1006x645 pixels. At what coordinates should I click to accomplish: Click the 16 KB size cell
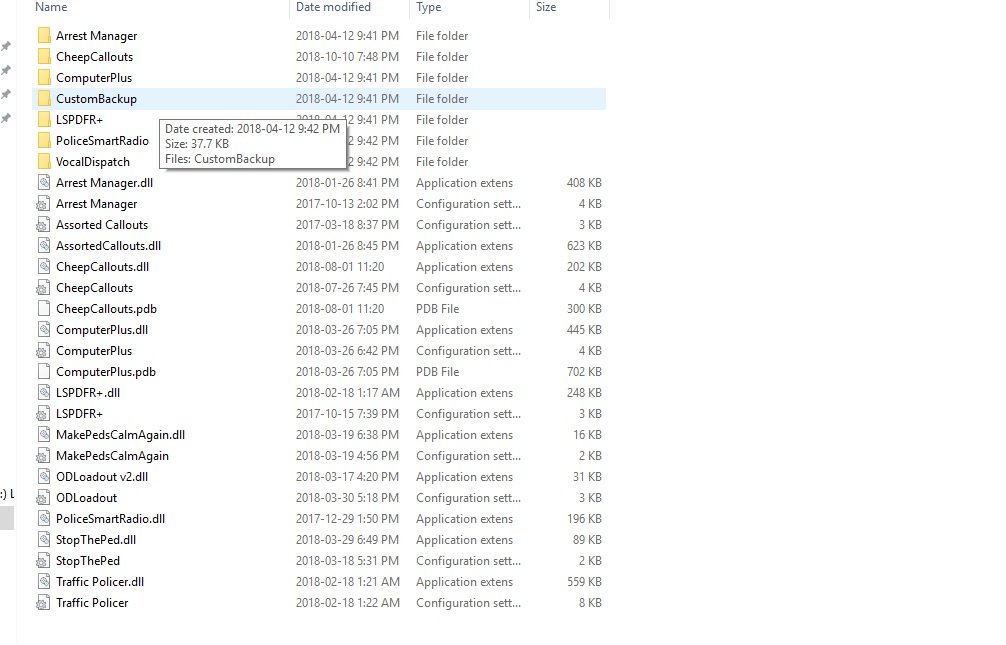click(587, 434)
